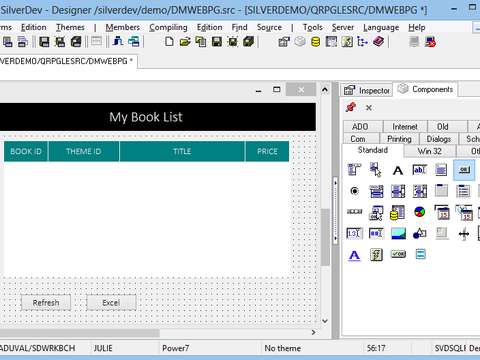This screenshot has width=480, height=360.
Task: Open the Edition menu left of Themes
Action: tap(34, 27)
